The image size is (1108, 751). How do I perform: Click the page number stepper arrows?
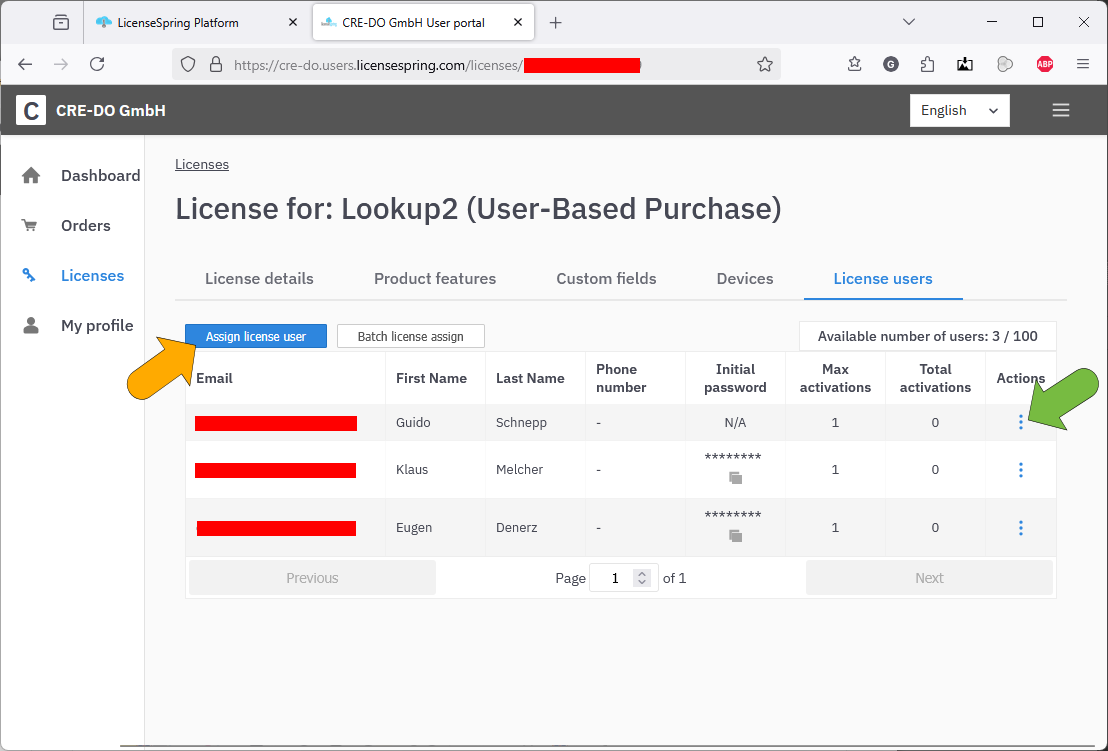click(x=642, y=578)
